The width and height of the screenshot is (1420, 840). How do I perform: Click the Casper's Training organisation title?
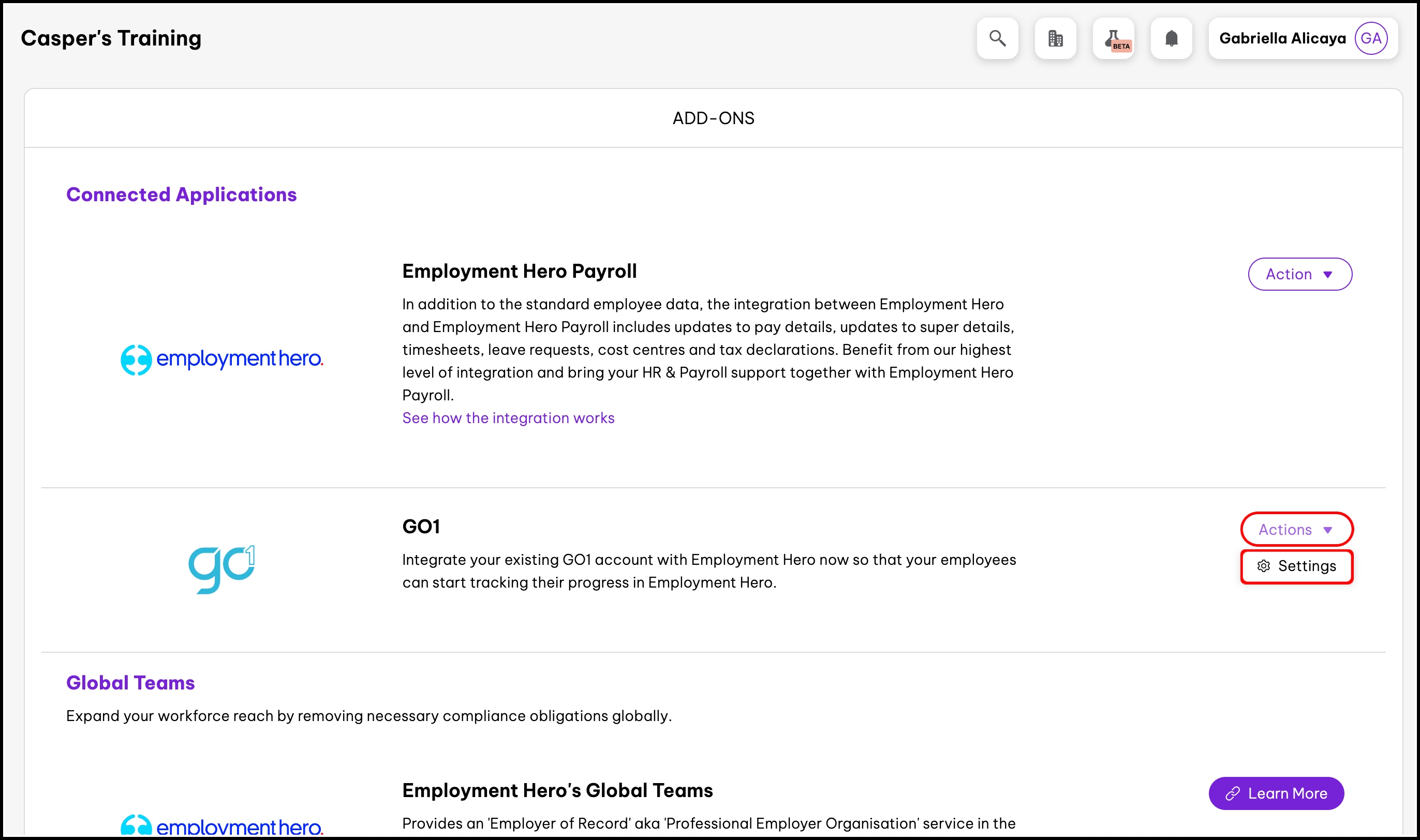click(111, 38)
